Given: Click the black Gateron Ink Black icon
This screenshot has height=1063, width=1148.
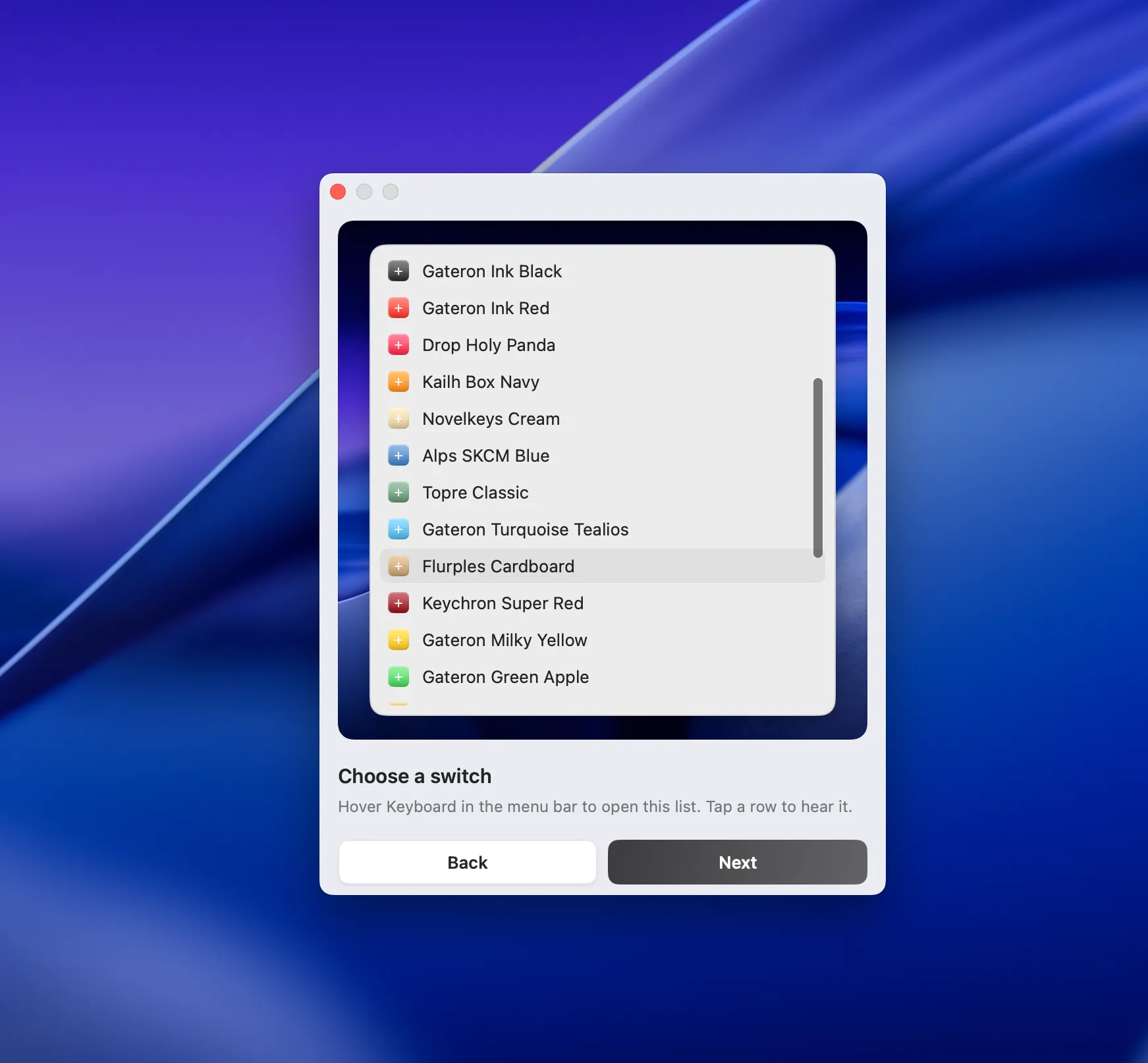Looking at the screenshot, I should click(398, 271).
